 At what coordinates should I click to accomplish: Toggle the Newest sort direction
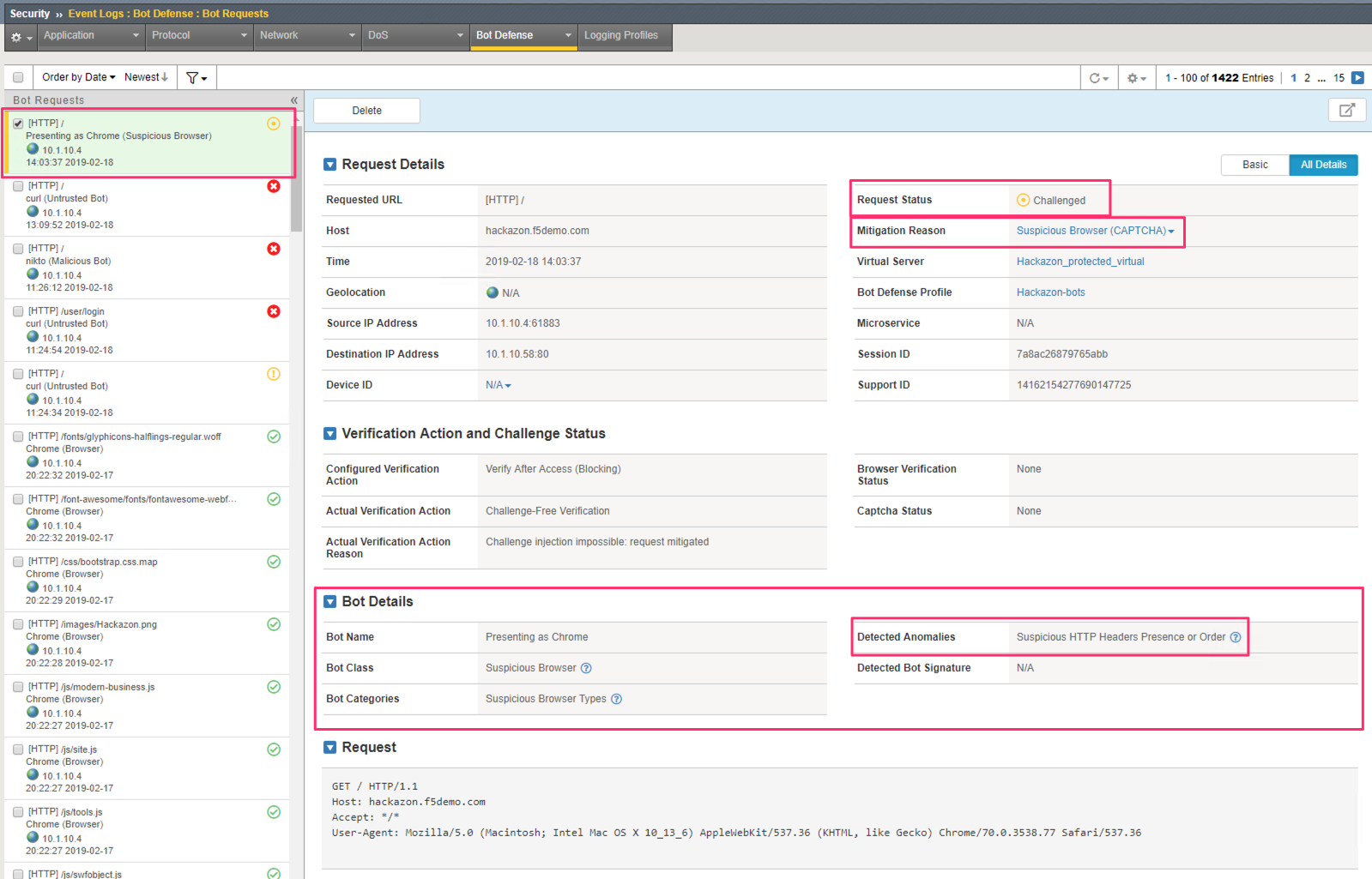pos(146,77)
